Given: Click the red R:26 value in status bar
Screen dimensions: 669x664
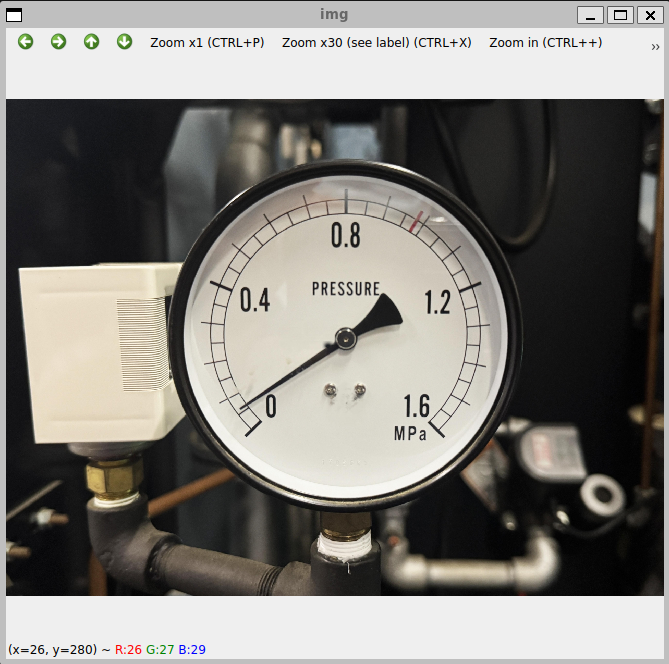Looking at the screenshot, I should click(128, 650).
